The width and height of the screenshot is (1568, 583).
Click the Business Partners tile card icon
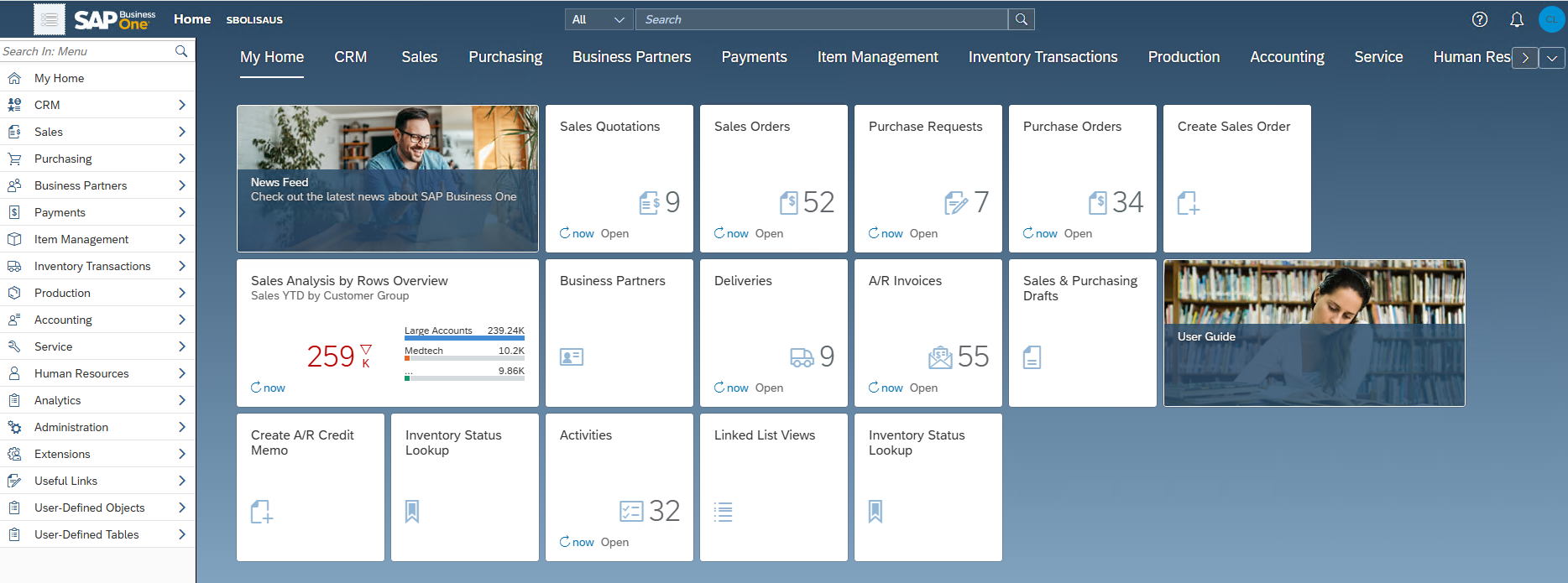point(572,357)
